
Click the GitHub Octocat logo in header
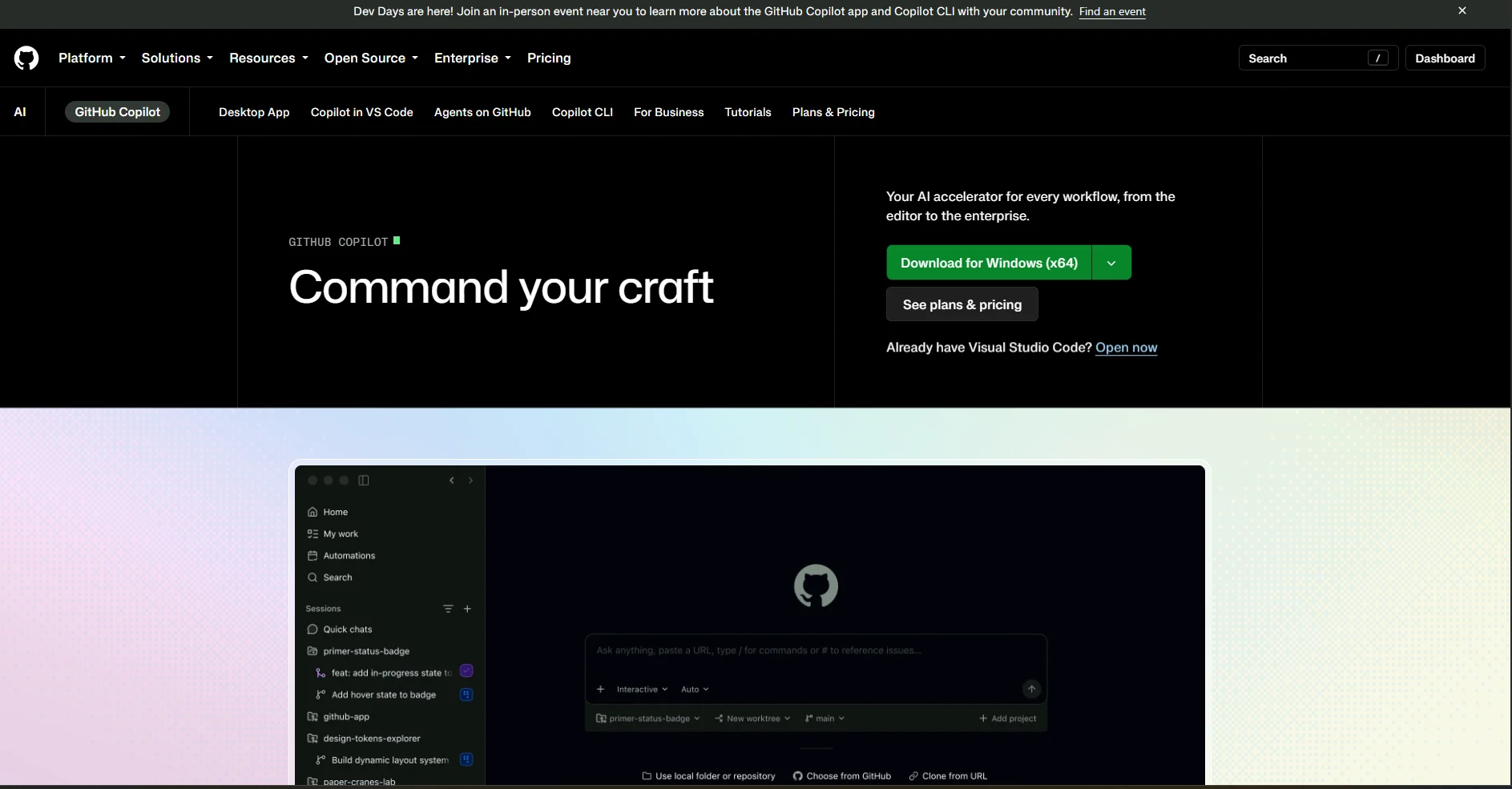coord(26,58)
